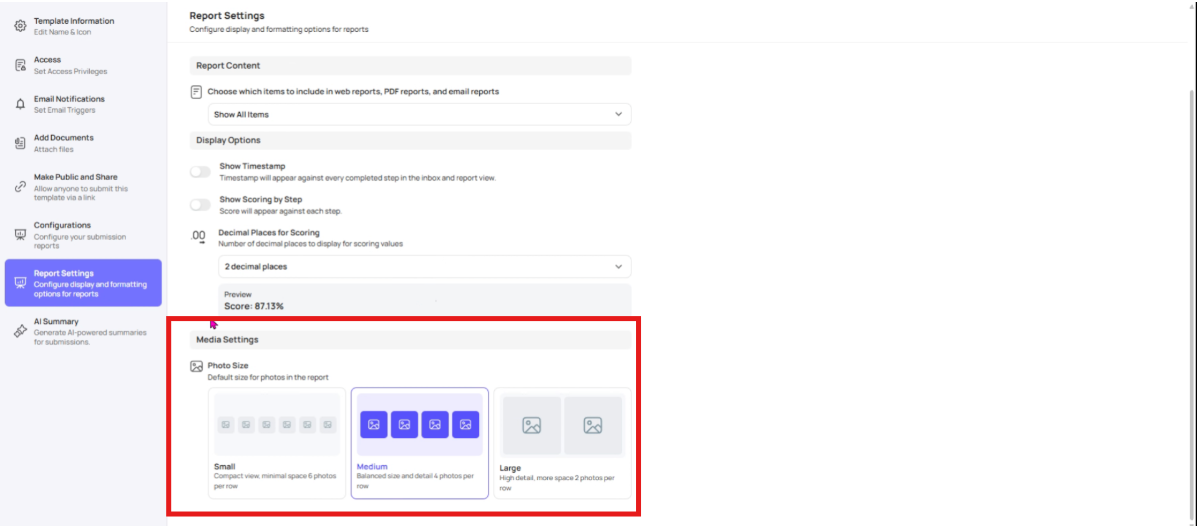Click the Access privileges icon
Image resolution: width=1197 pixels, height=526 pixels.
20,65
